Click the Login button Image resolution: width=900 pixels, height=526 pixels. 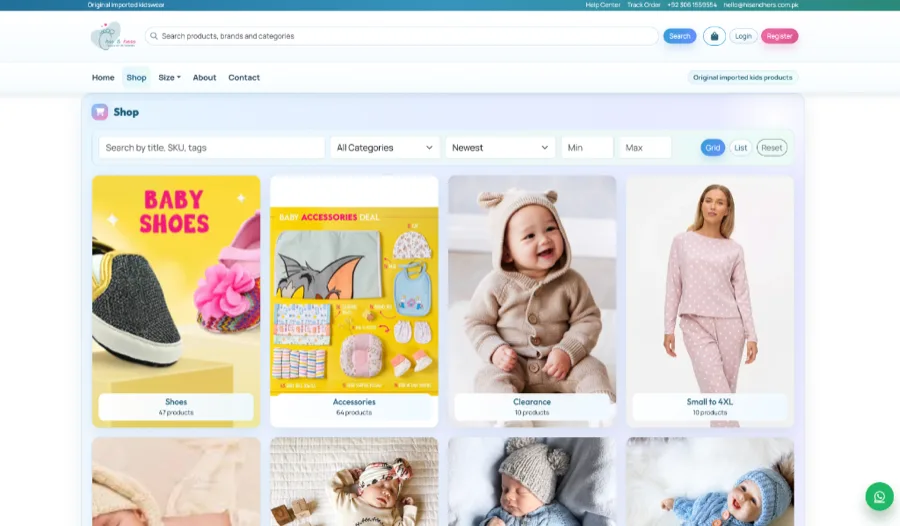pyautogui.click(x=743, y=36)
